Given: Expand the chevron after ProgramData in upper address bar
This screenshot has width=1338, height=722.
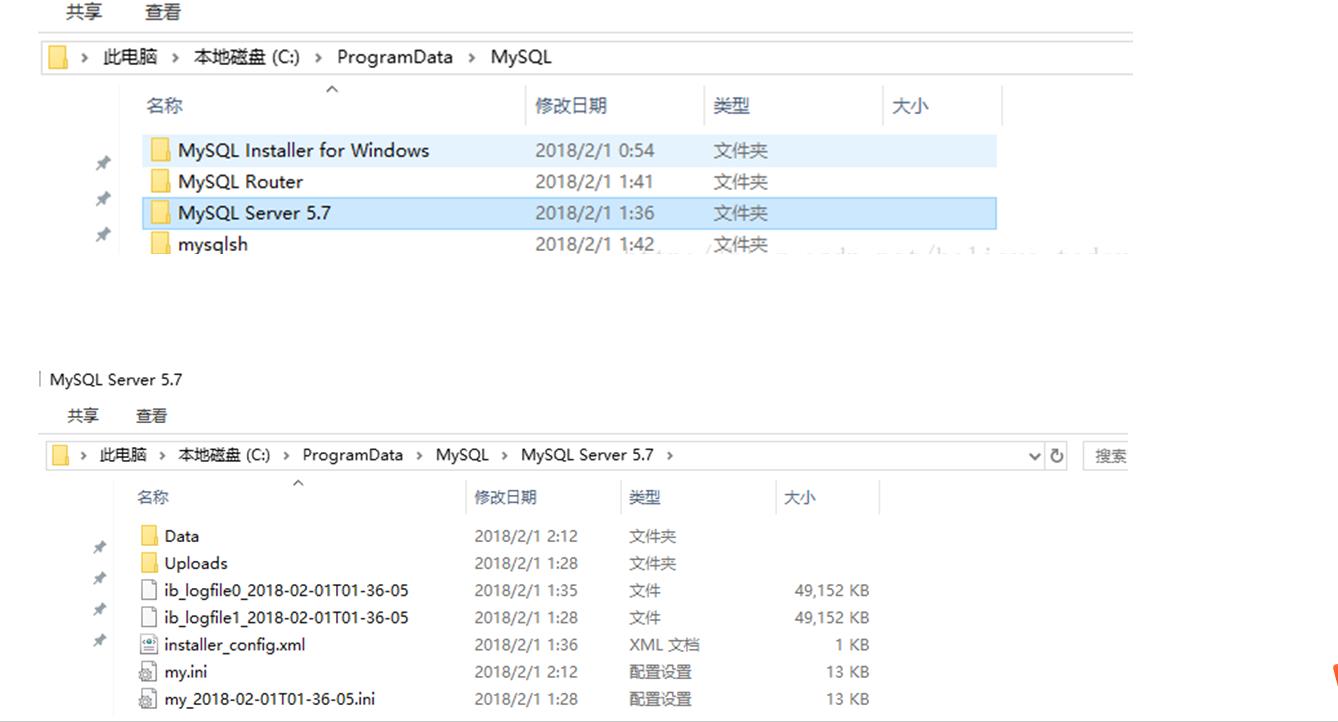Looking at the screenshot, I should coord(471,57).
